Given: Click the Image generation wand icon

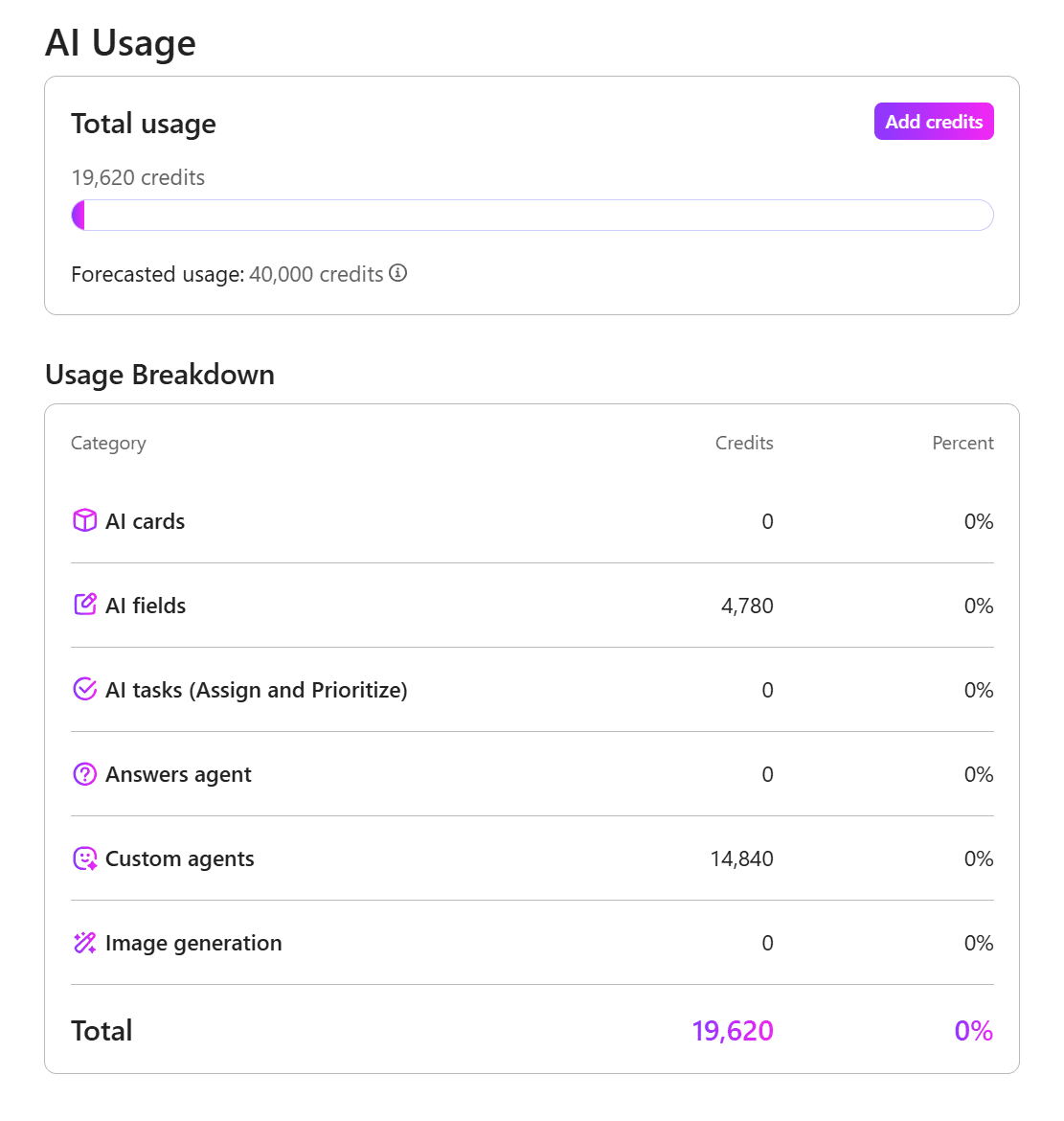Looking at the screenshot, I should [84, 943].
